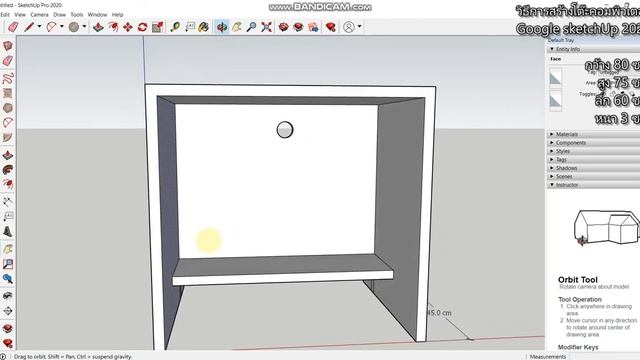Open the Line tool dropdown arrow
The image size is (640, 360).
[39, 27]
